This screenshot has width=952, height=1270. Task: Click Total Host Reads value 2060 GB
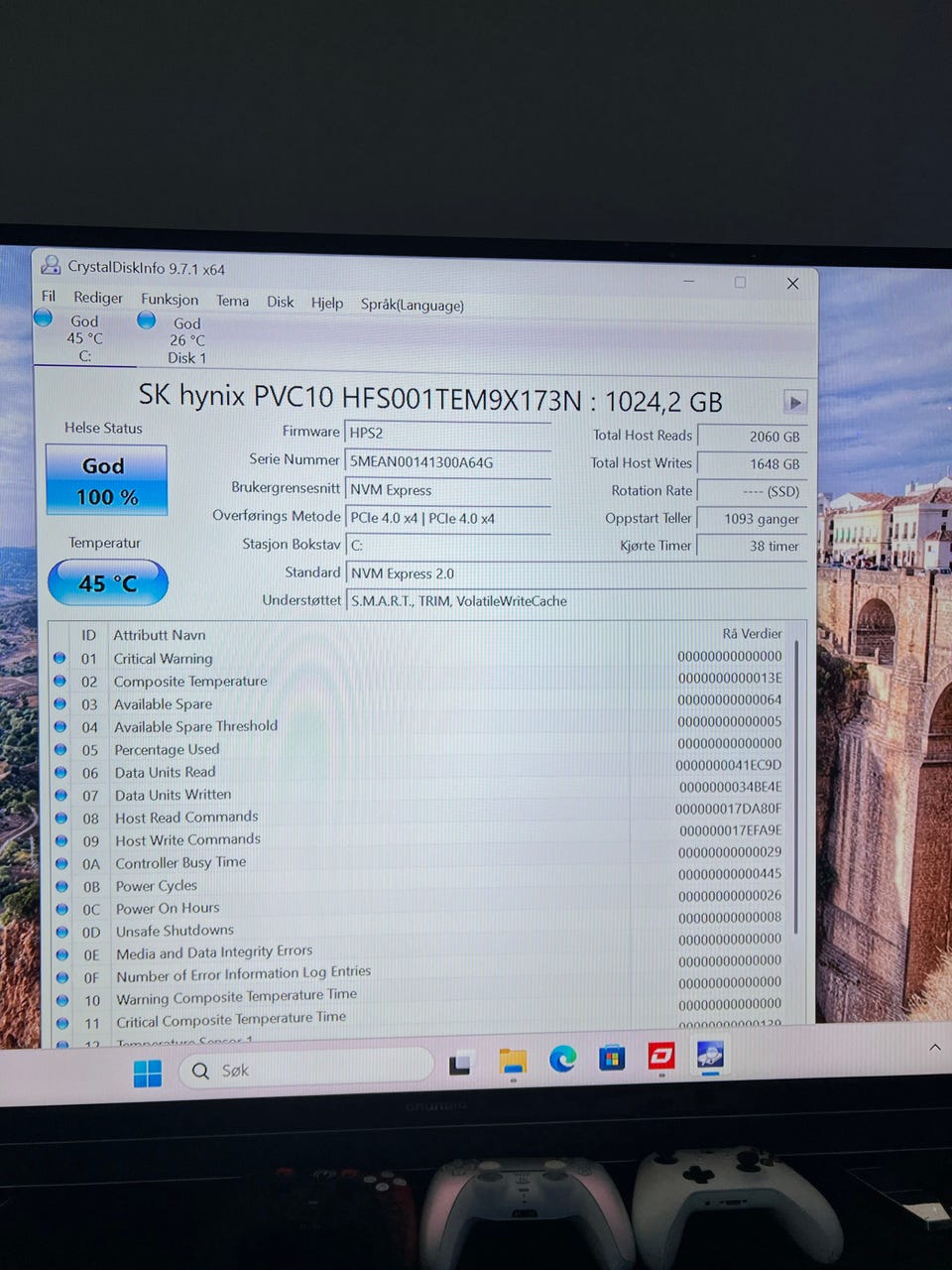coord(752,436)
